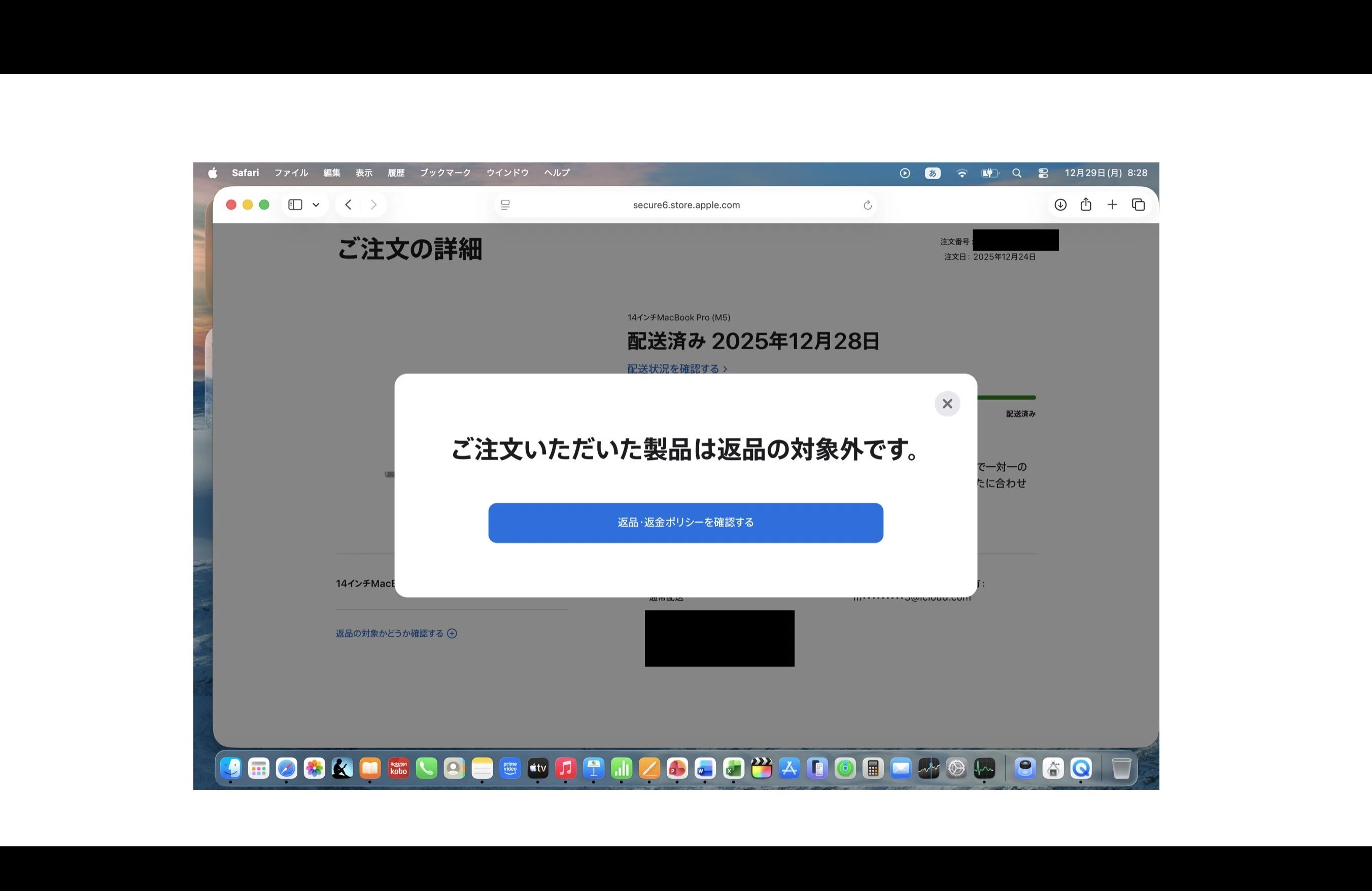Open Apple Books in Dock
Image resolution: width=1372 pixels, height=891 pixels.
coord(370,768)
